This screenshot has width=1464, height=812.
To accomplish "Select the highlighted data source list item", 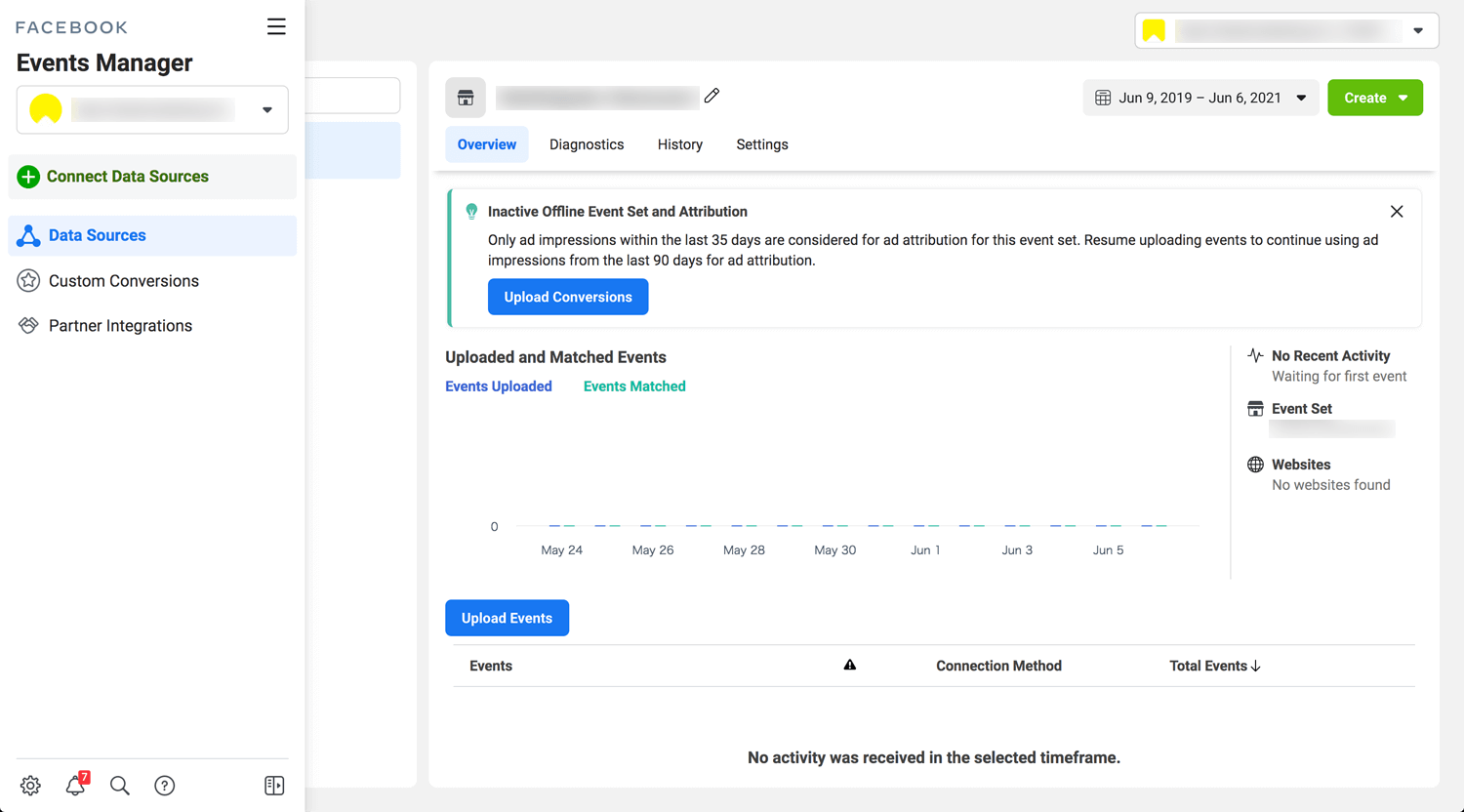I will (x=352, y=150).
